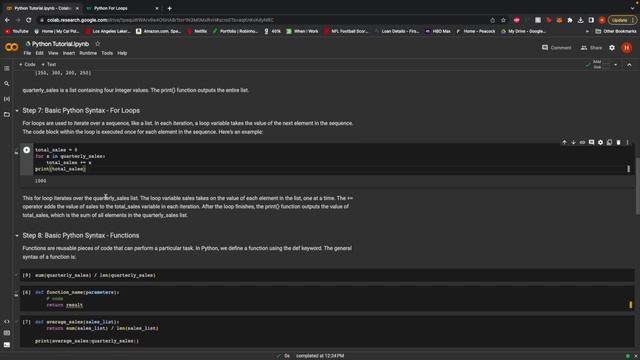Open Colab settings gear in header
The height and width of the screenshot is (360, 640).
[x=612, y=48]
